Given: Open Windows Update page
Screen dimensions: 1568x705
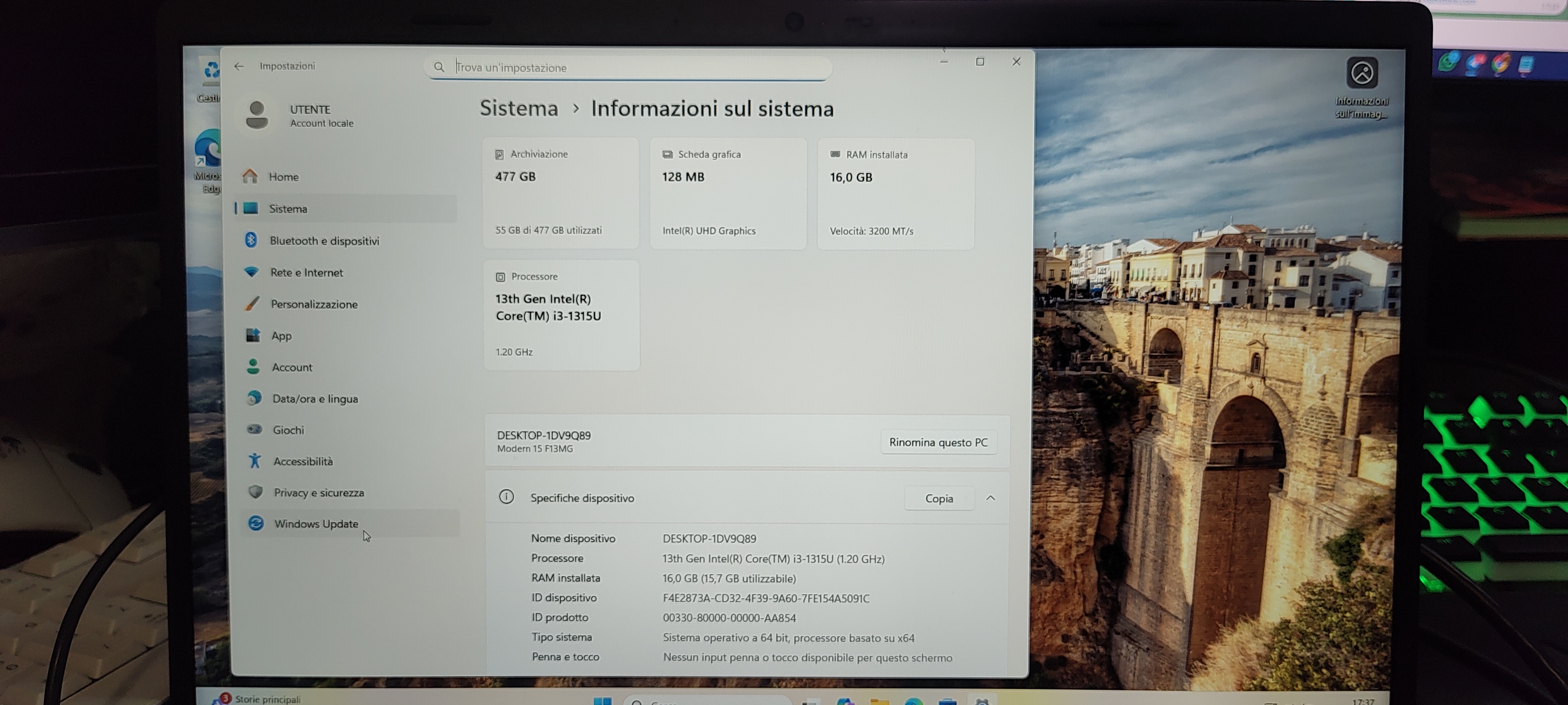Looking at the screenshot, I should [x=316, y=524].
